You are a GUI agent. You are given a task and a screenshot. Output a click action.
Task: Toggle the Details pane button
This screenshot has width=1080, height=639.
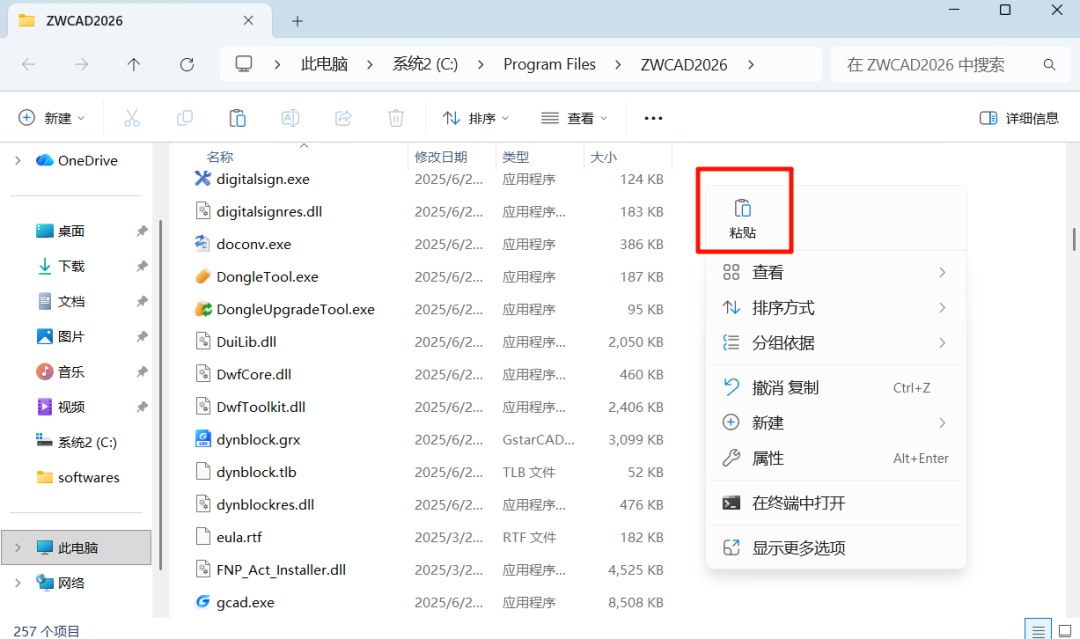(1018, 118)
